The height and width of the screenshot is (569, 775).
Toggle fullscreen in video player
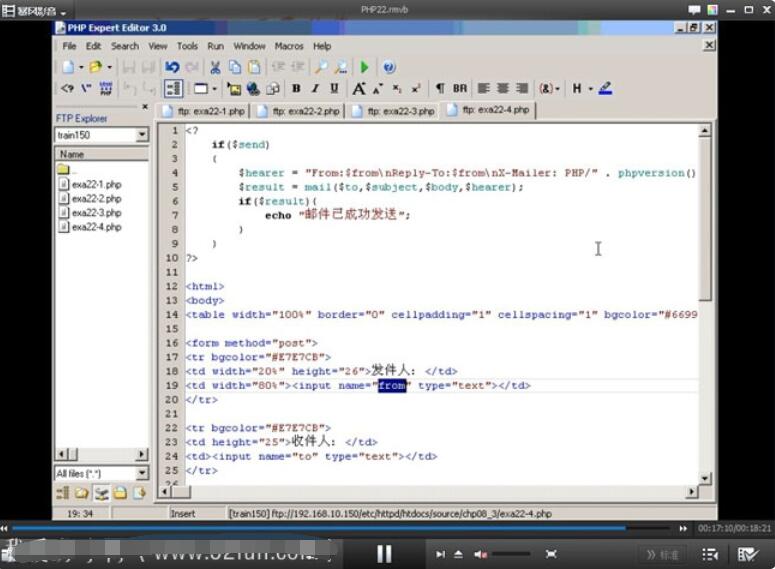point(551,554)
